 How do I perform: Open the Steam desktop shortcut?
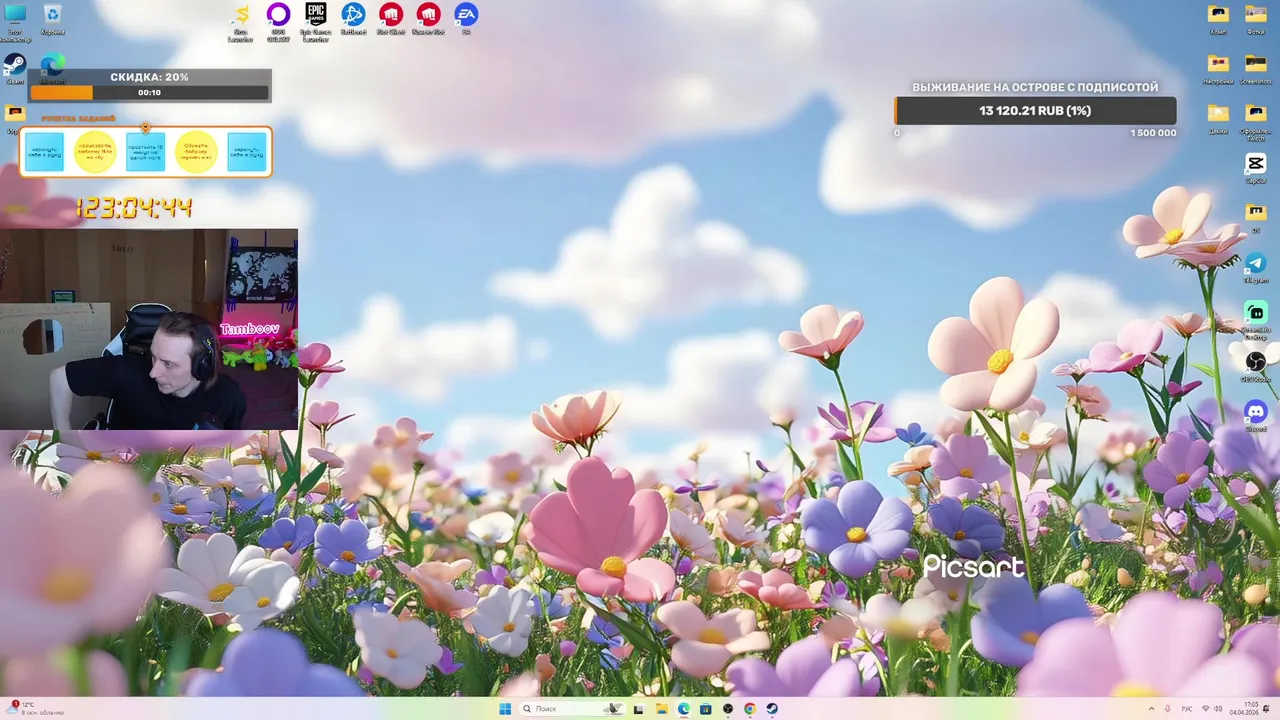point(15,68)
